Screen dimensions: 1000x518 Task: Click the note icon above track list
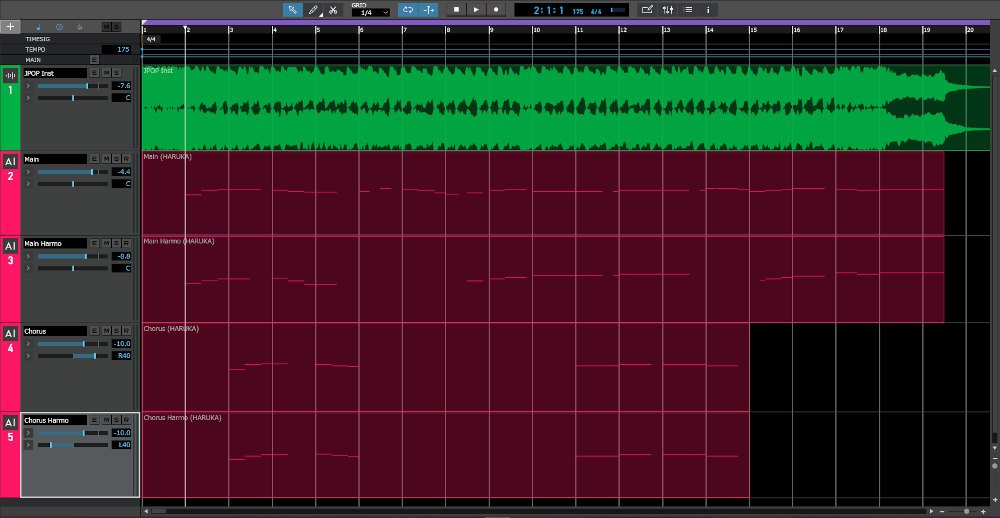38,27
